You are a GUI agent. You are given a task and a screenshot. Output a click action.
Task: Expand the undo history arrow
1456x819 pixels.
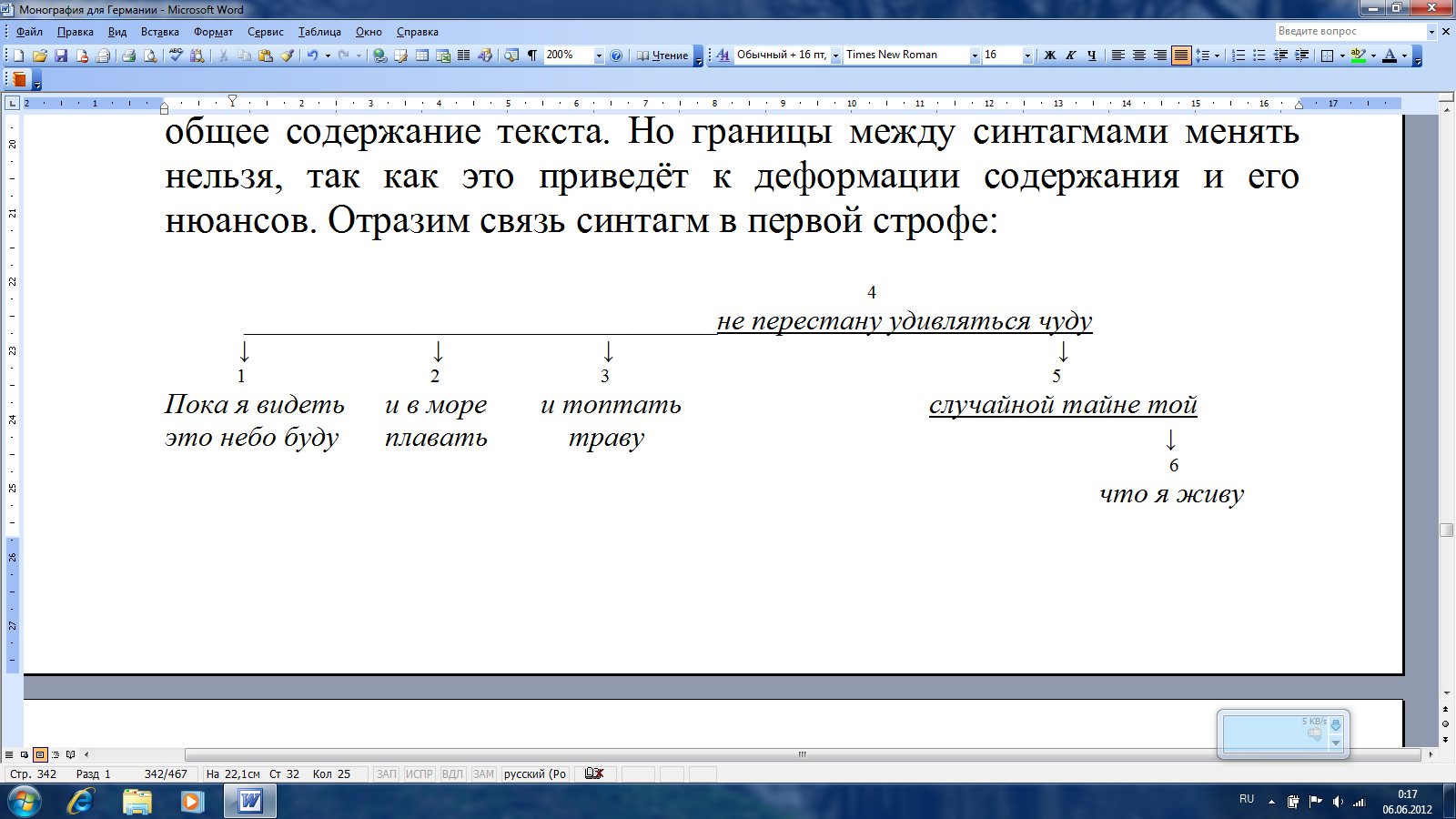click(x=328, y=56)
